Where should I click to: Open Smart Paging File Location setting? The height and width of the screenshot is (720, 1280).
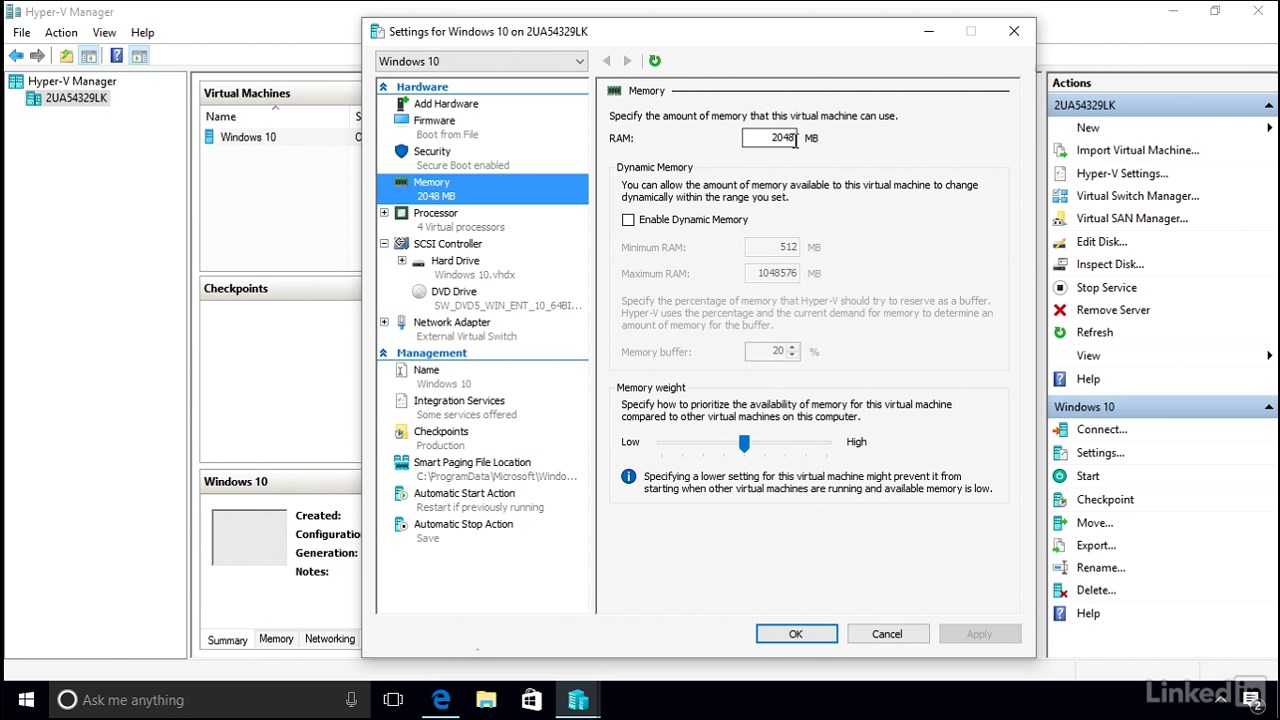point(472,463)
